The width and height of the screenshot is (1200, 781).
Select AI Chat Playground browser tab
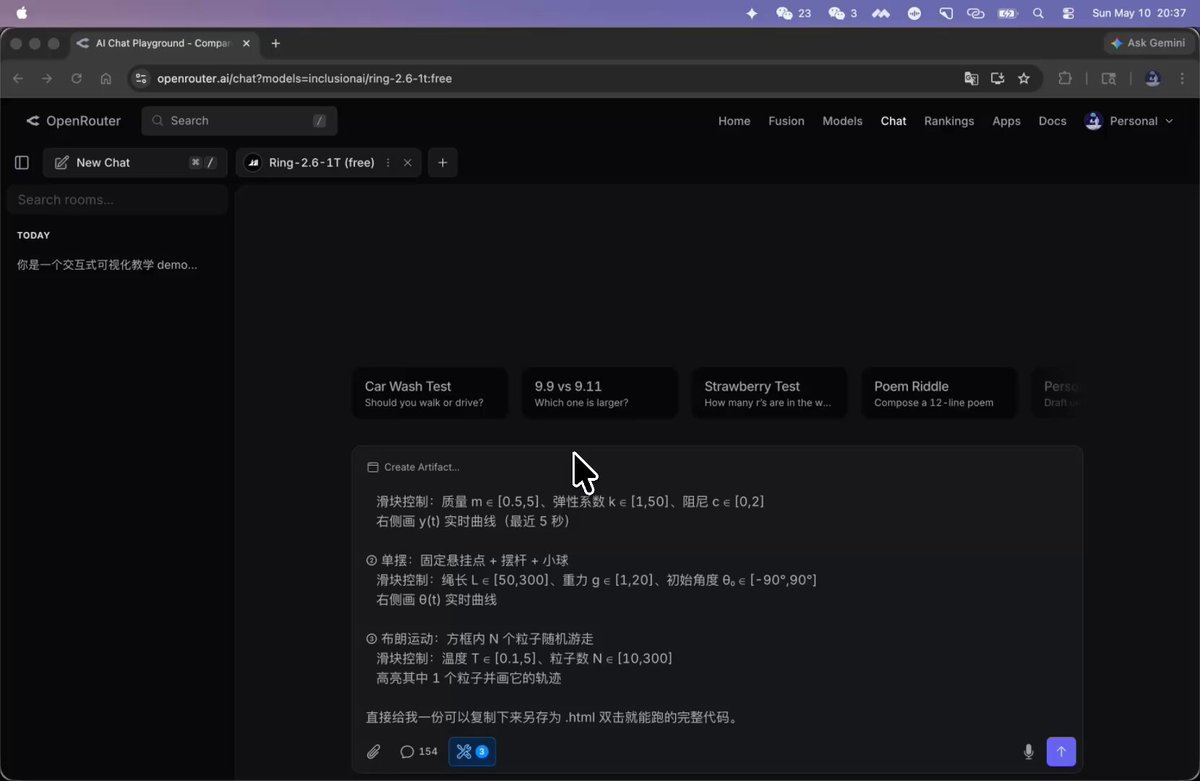point(164,43)
